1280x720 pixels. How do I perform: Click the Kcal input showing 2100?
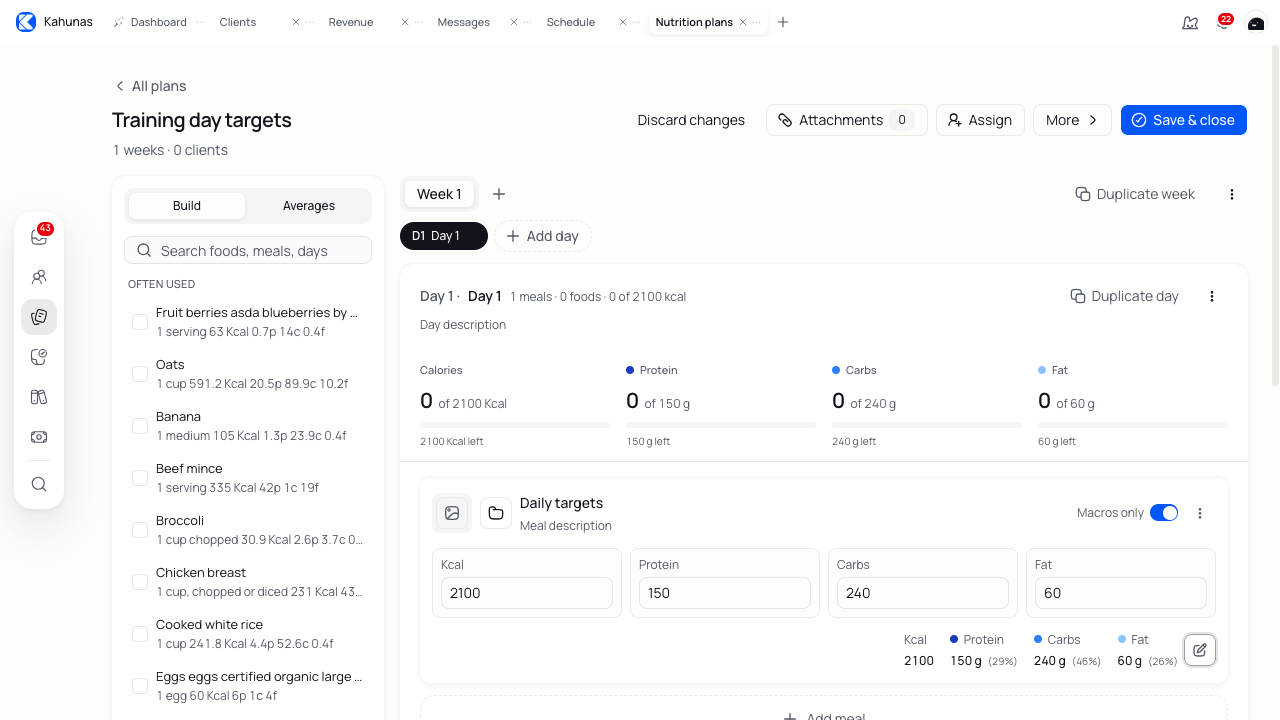pos(527,593)
